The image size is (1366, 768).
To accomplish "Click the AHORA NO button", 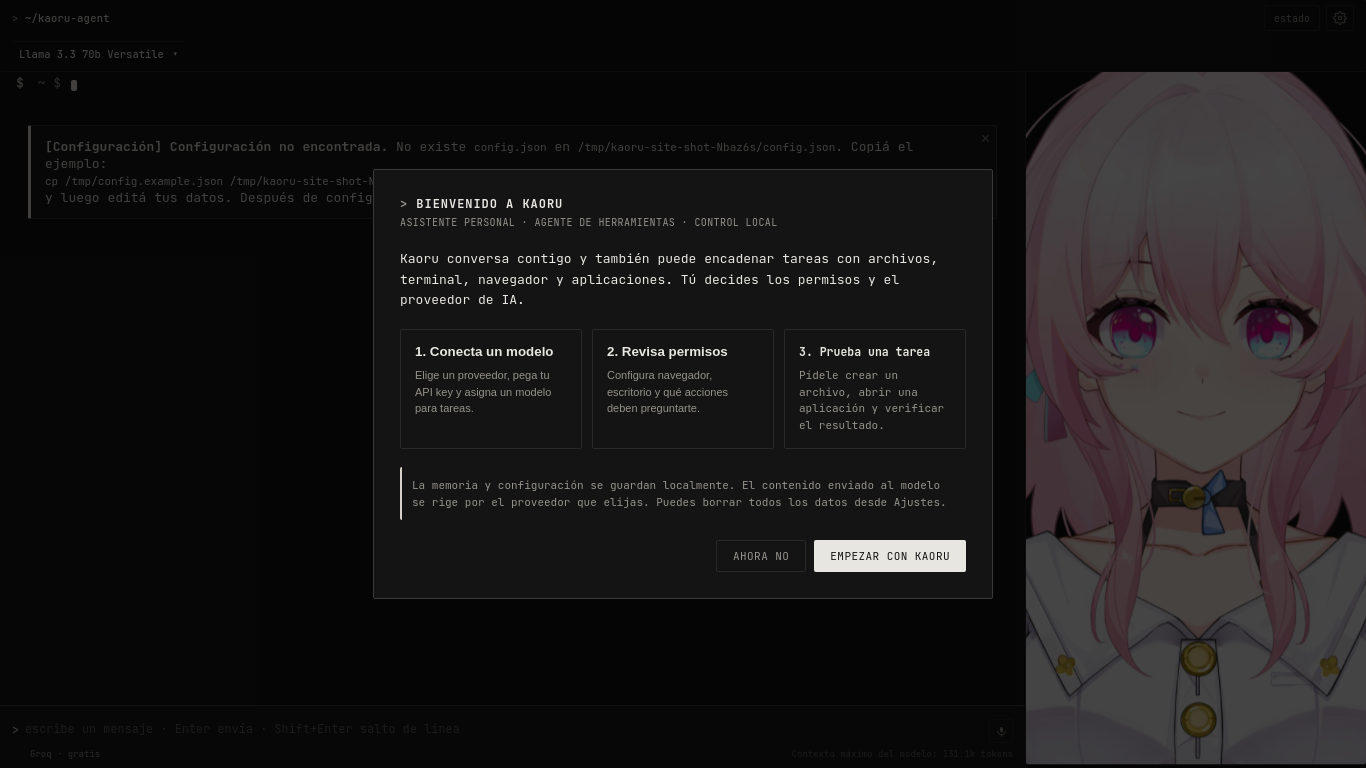I will 761,556.
